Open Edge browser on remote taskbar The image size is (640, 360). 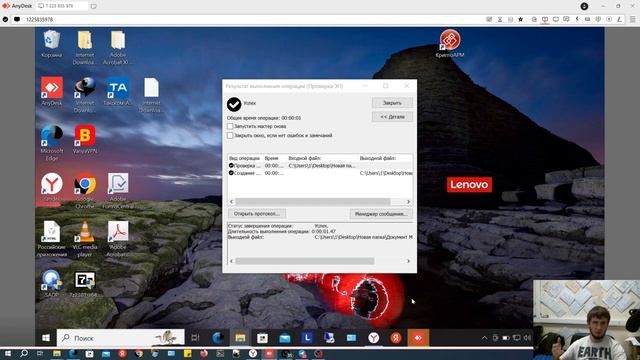click(218, 338)
